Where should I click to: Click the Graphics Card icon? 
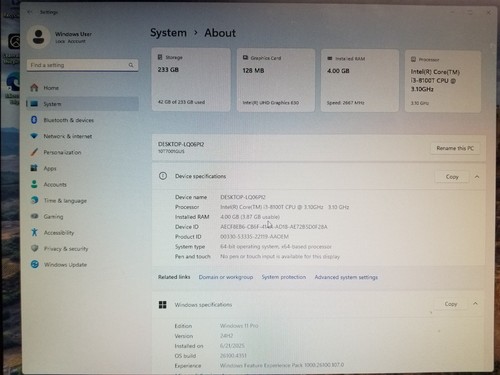click(245, 58)
